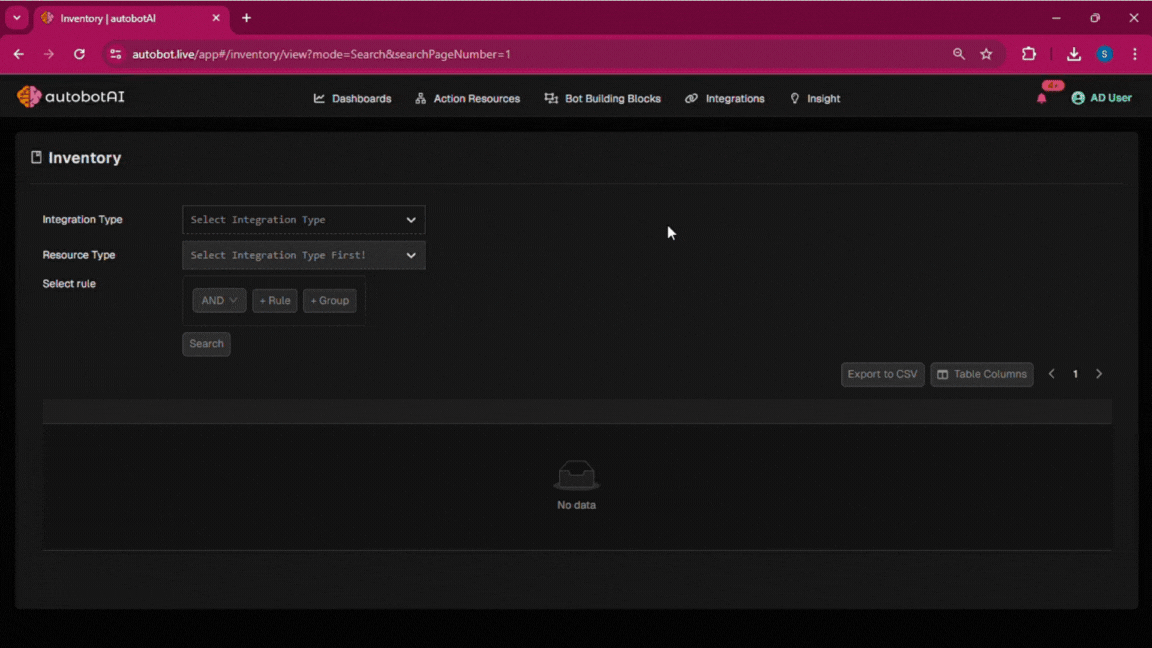Go to previous results page arrow

1052,374
